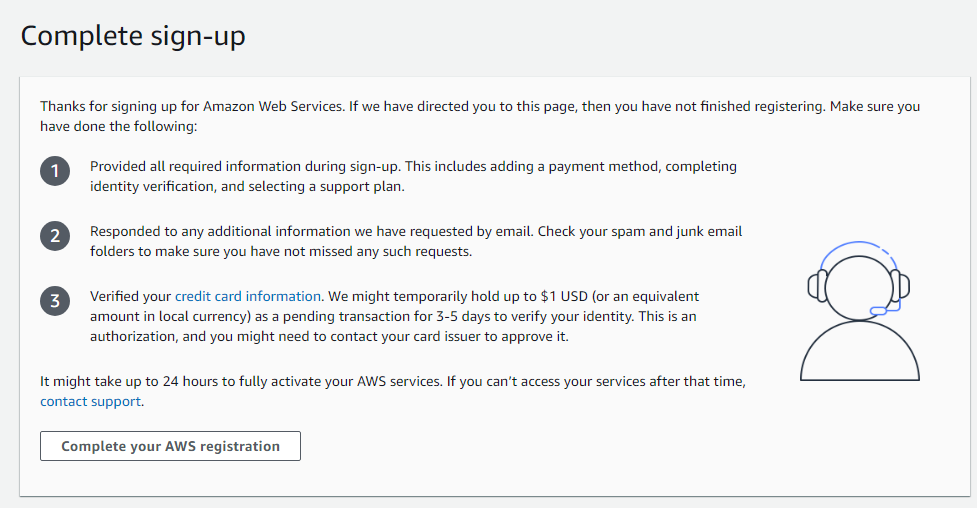Screen dimensions: 977x508
Task: Follow the contact support link
Action: coord(91,401)
